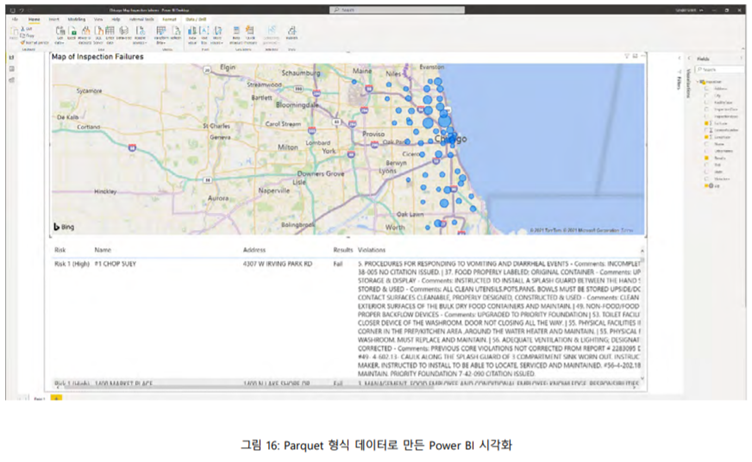
Task: Click the table's vertical scrollbar
Action: pyautogui.click(x=642, y=317)
